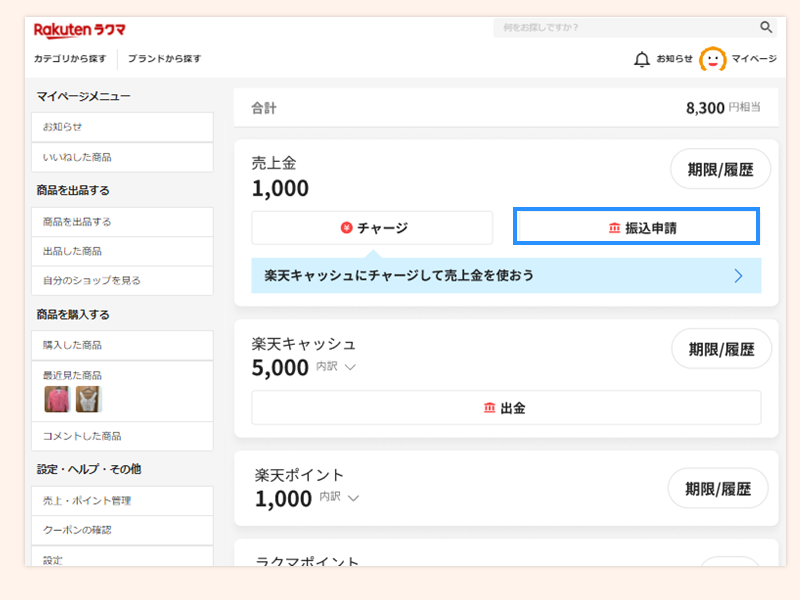Click the 売上金 1,000 amount
The image size is (800, 600).
click(280, 188)
